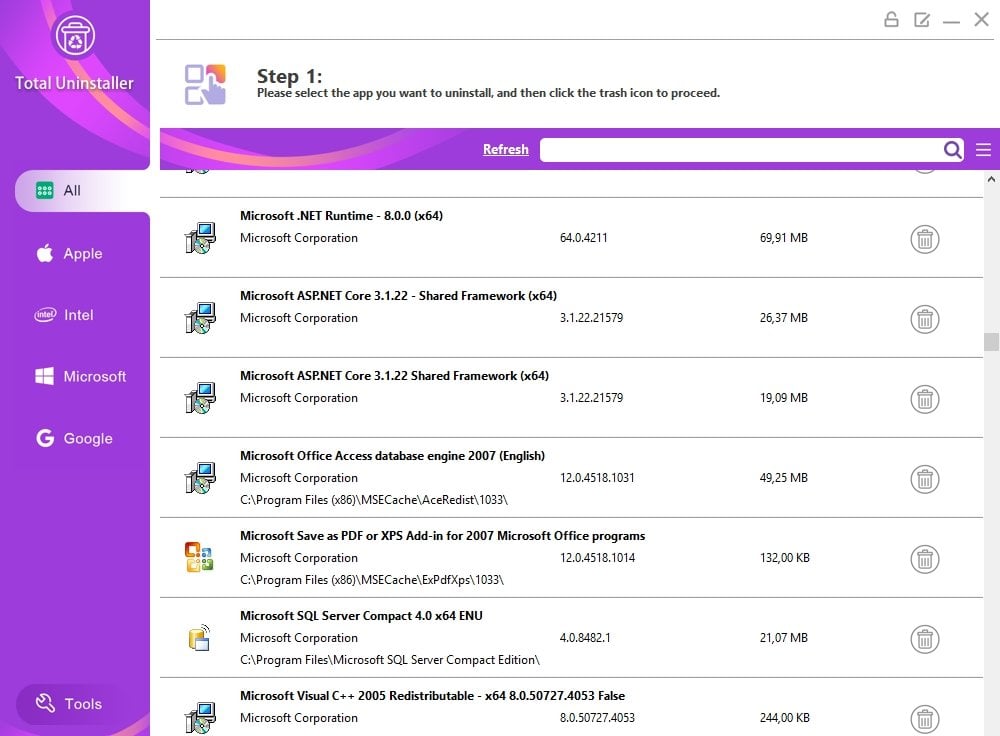Click the edit note icon in title bar
Image resolution: width=1000 pixels, height=736 pixels.
coord(922,19)
